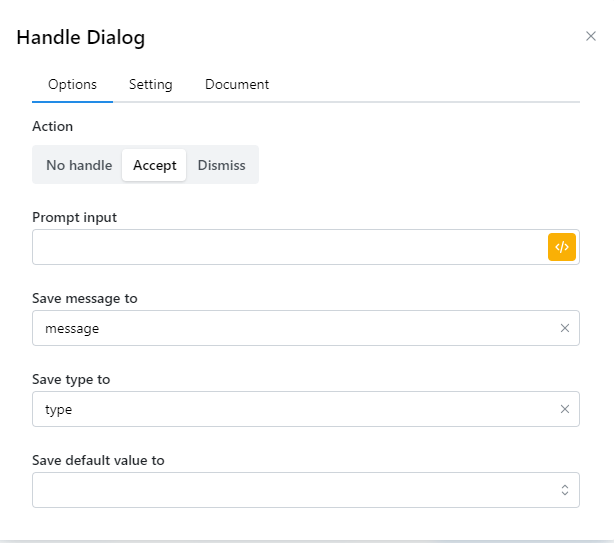Choose the Accept action option
614x543 pixels.
[x=154, y=165]
